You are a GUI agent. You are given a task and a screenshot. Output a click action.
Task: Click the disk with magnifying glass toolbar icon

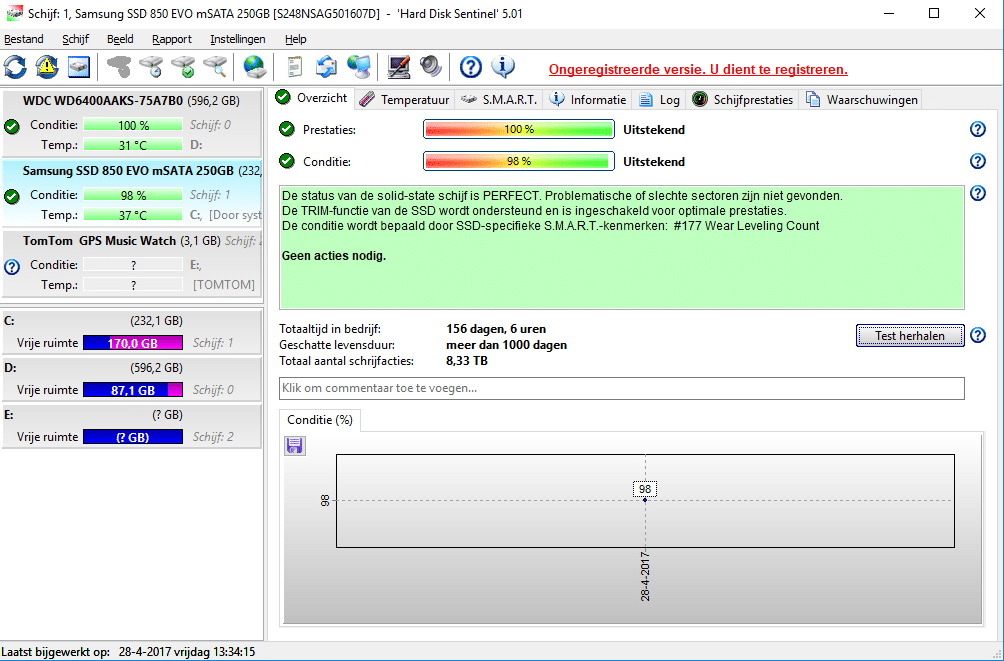[216, 67]
